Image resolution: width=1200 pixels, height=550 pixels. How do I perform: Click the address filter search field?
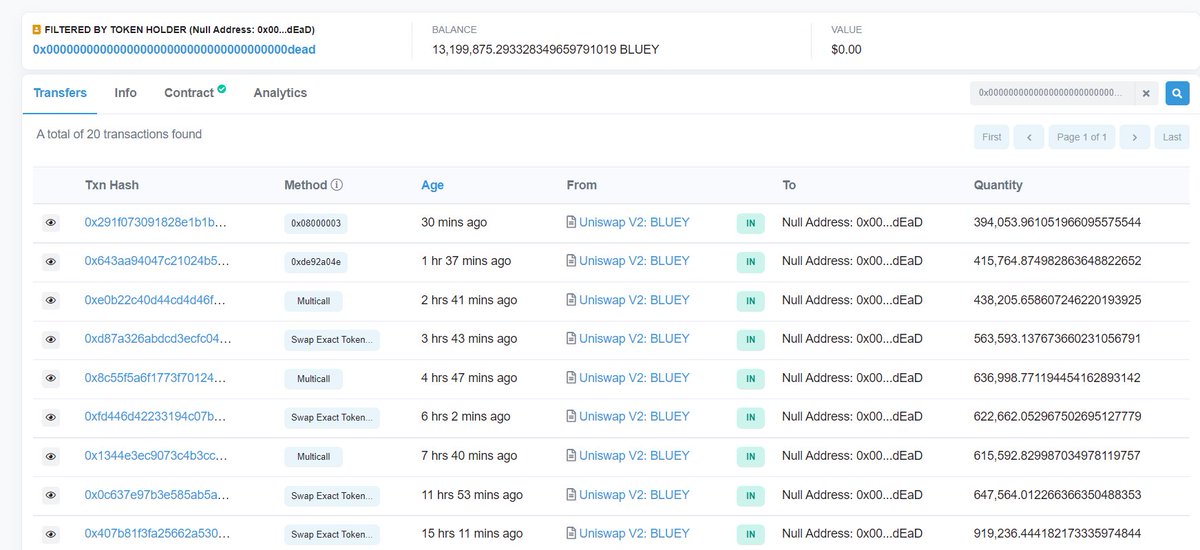1052,93
